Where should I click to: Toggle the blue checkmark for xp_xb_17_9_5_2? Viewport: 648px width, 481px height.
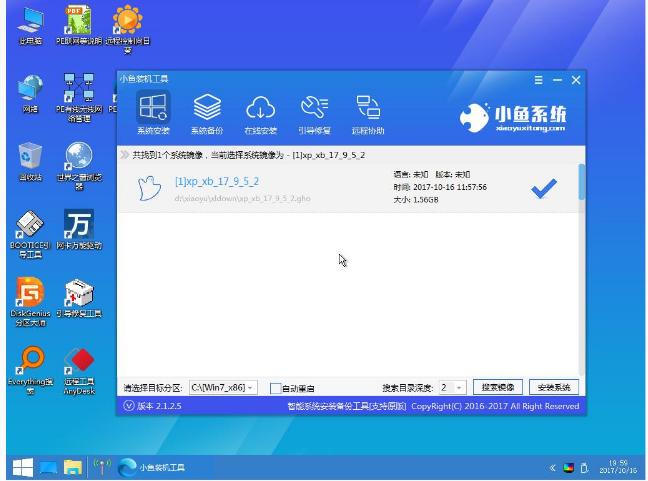coord(543,188)
